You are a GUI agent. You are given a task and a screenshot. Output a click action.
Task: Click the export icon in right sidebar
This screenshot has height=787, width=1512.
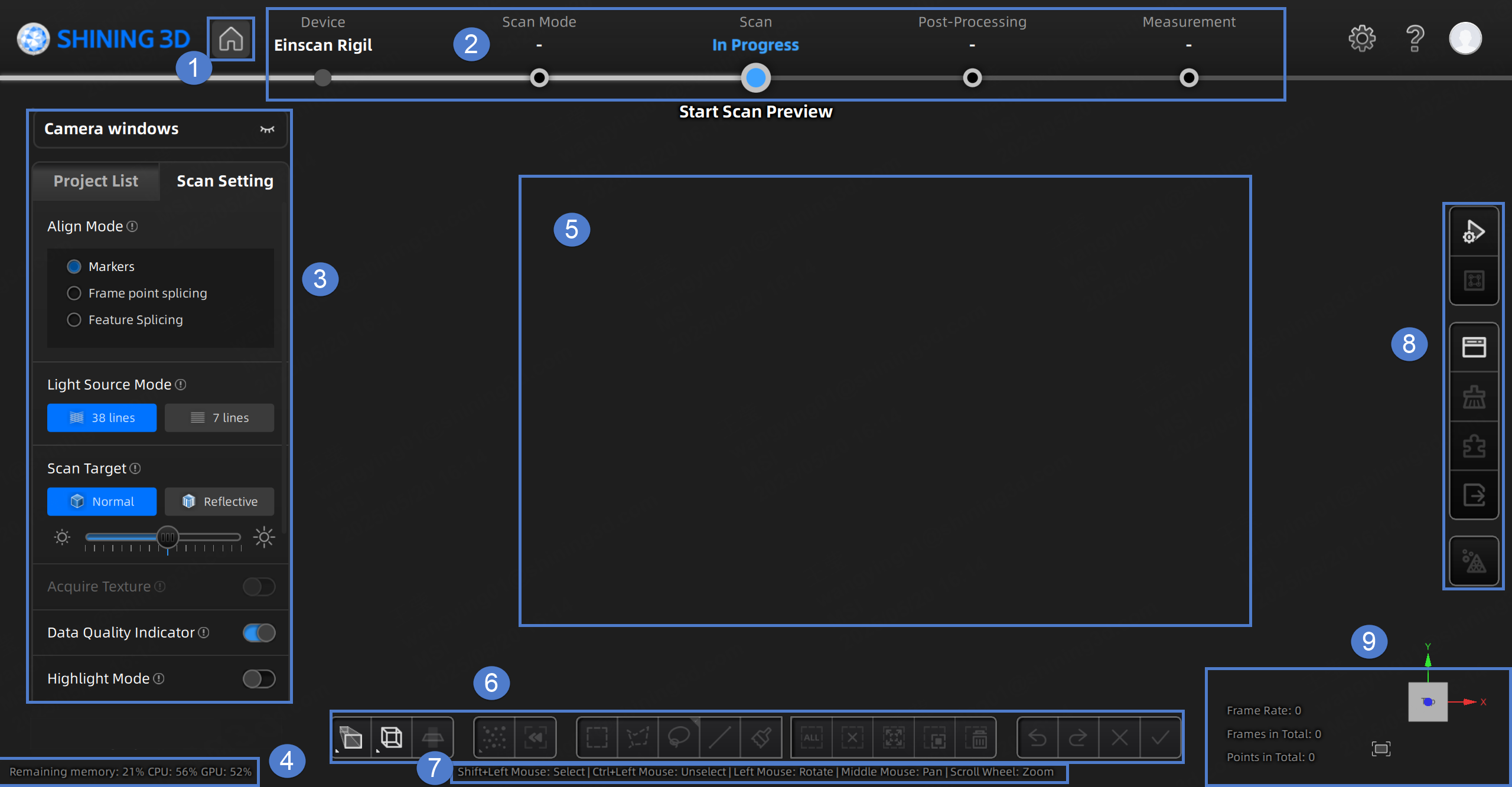coord(1474,495)
